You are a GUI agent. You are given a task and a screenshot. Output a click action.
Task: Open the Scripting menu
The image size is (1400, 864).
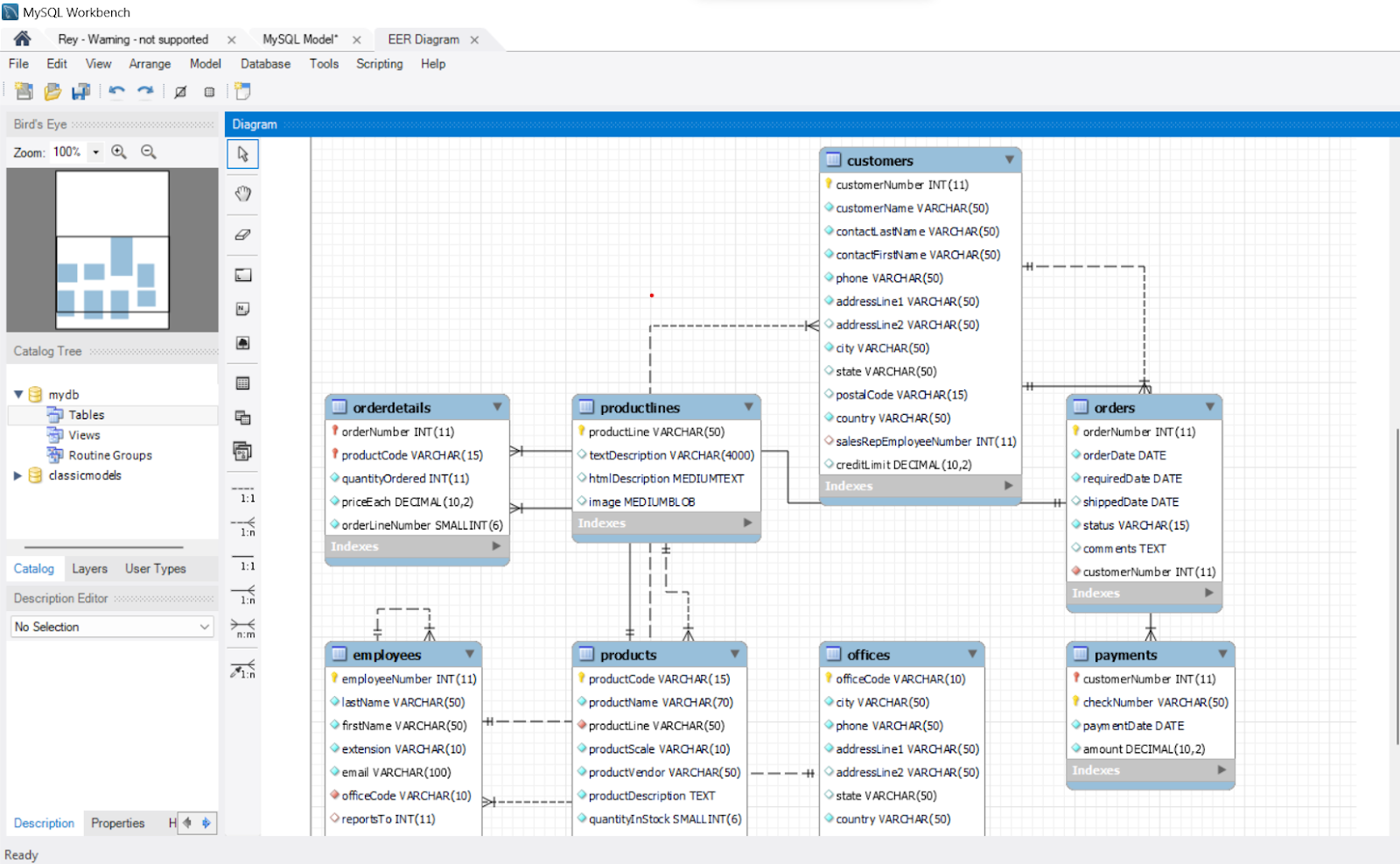[379, 64]
